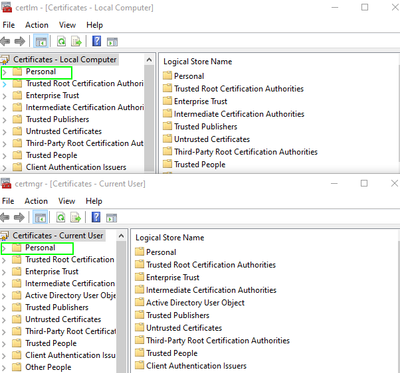Open Action menu in certmgr window
The width and height of the screenshot is (400, 373).
(36, 201)
